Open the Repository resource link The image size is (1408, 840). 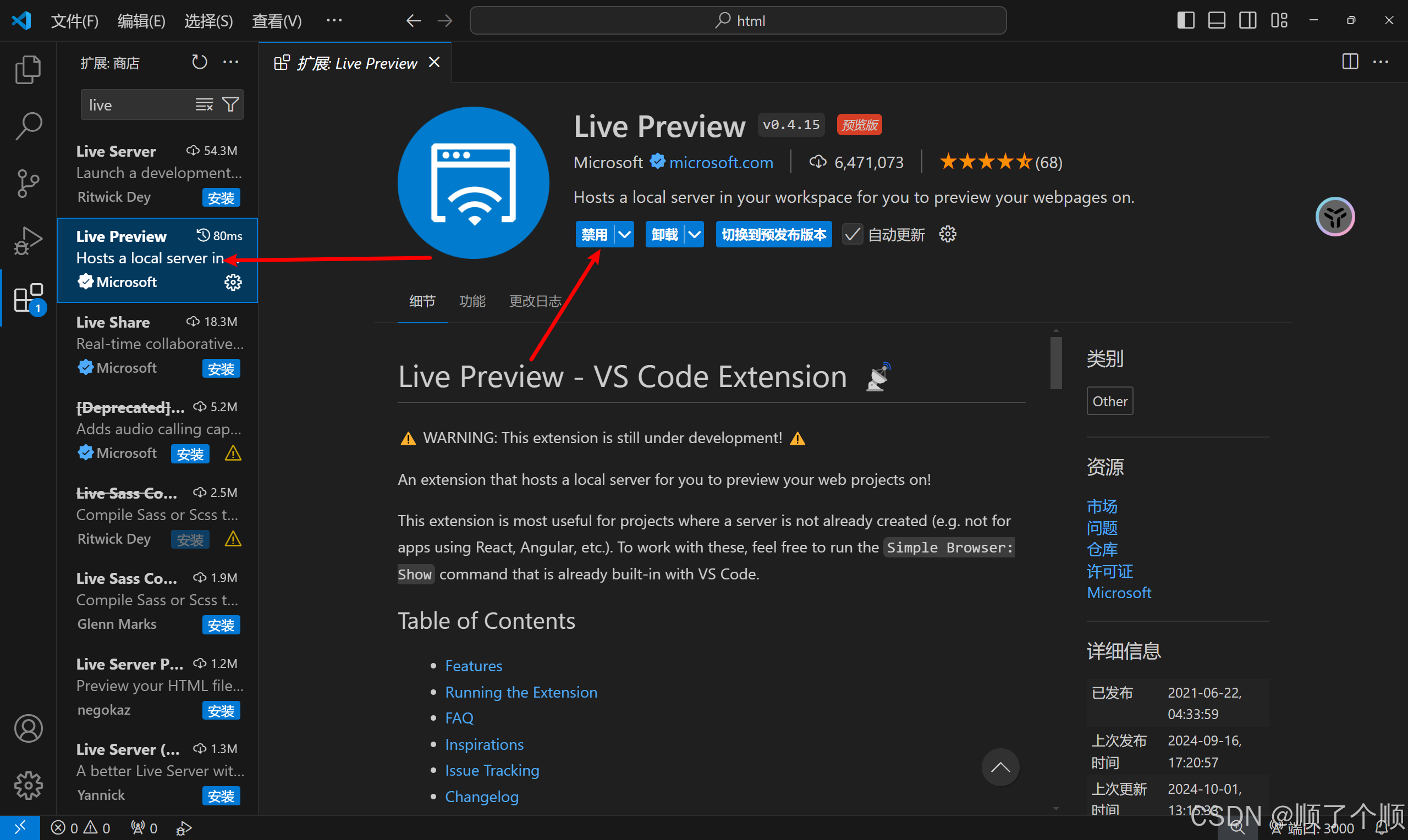pos(1102,550)
